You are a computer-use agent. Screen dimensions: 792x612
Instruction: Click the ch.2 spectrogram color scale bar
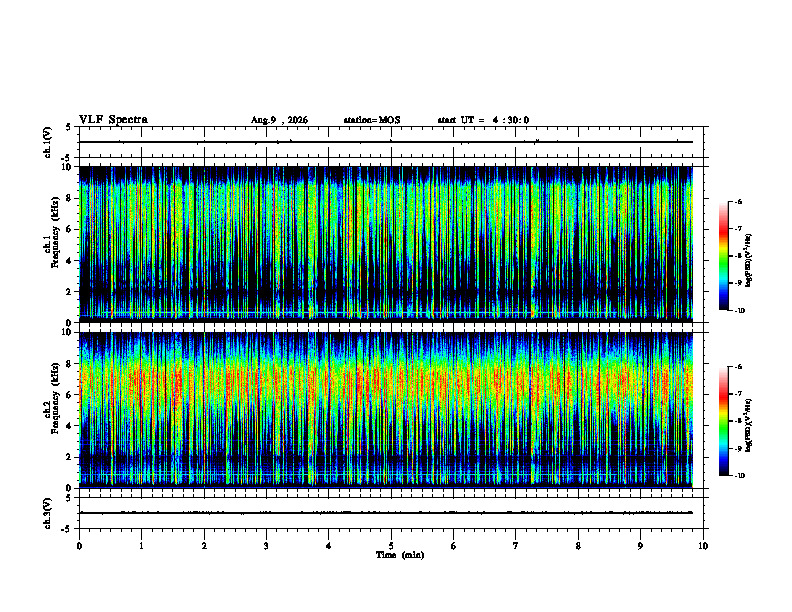point(723,421)
